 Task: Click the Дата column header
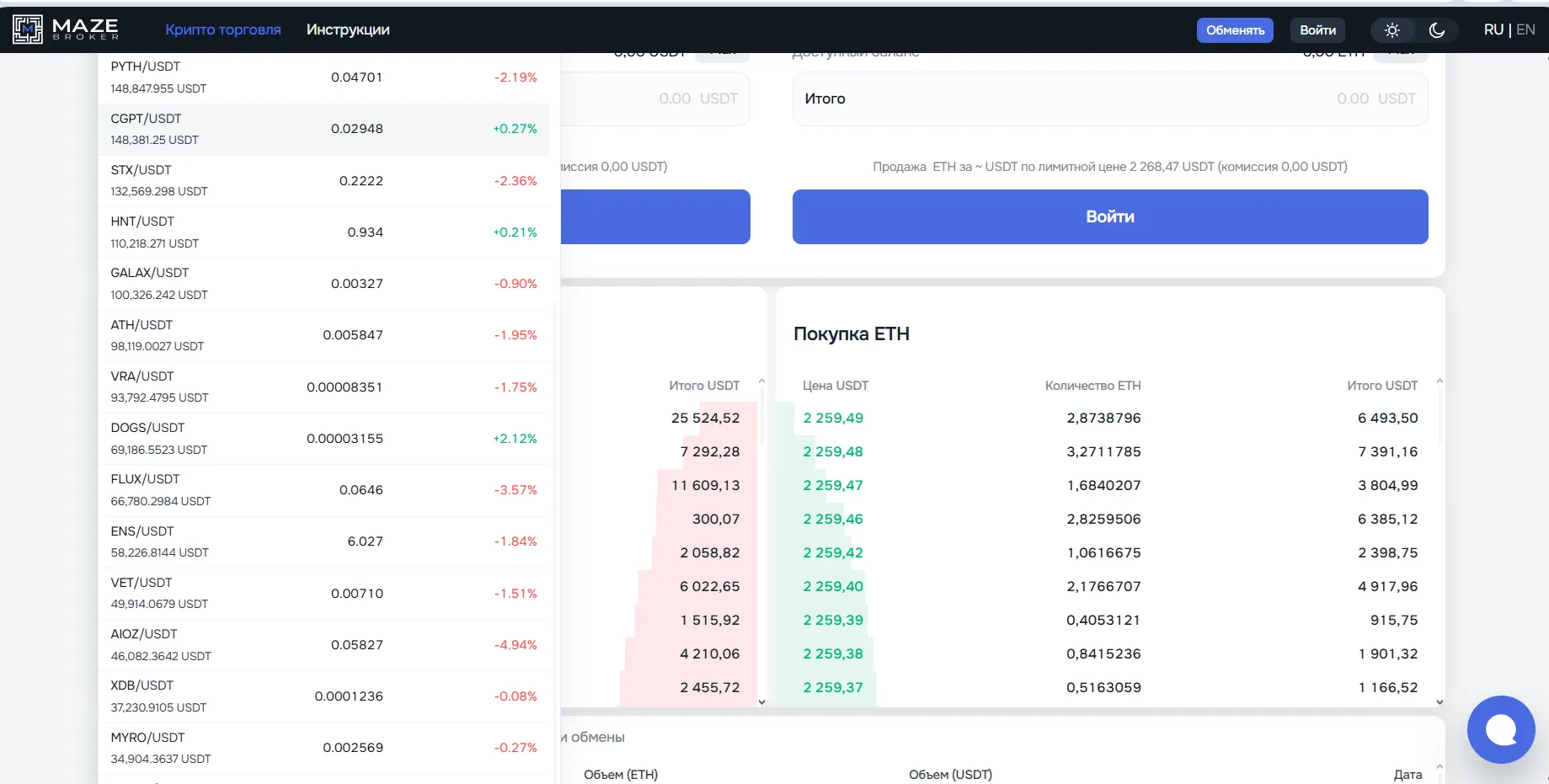coord(1407,775)
